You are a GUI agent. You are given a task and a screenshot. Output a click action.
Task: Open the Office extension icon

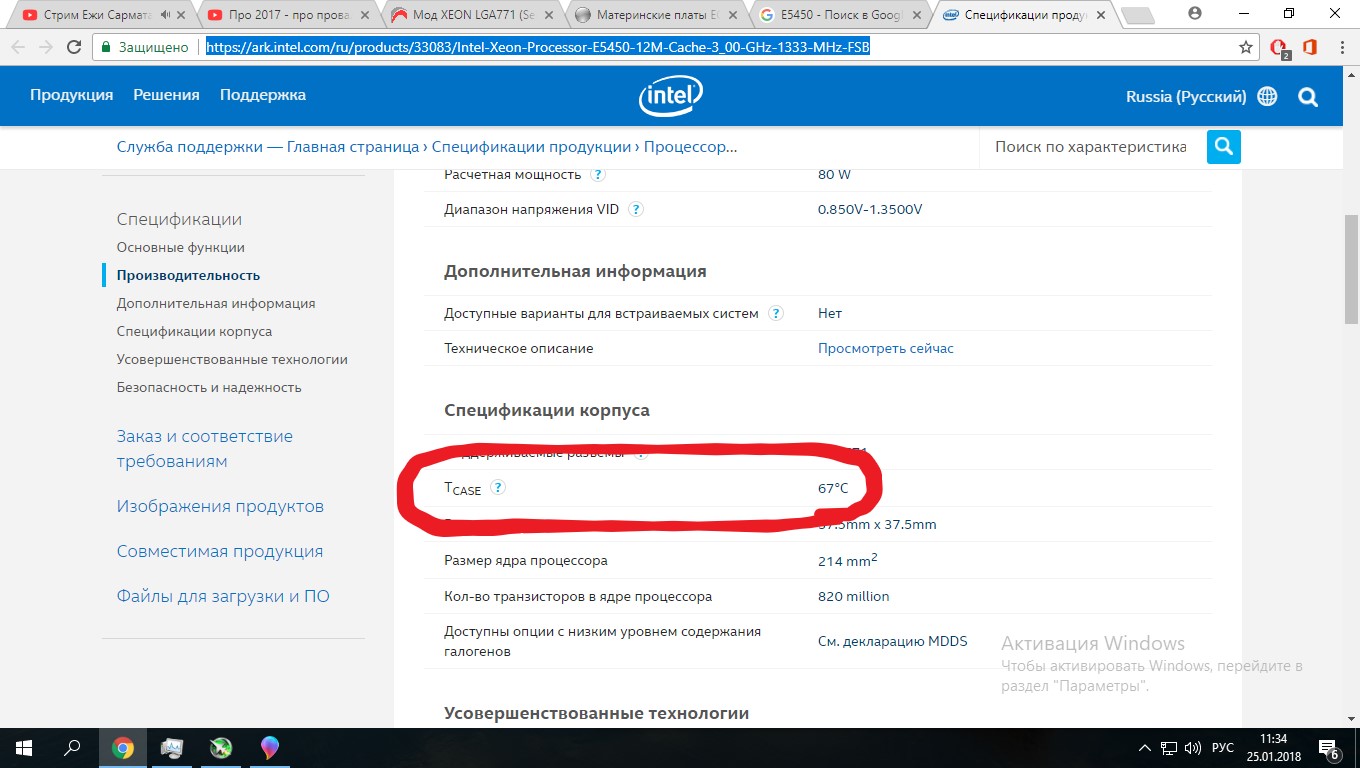(x=1309, y=47)
